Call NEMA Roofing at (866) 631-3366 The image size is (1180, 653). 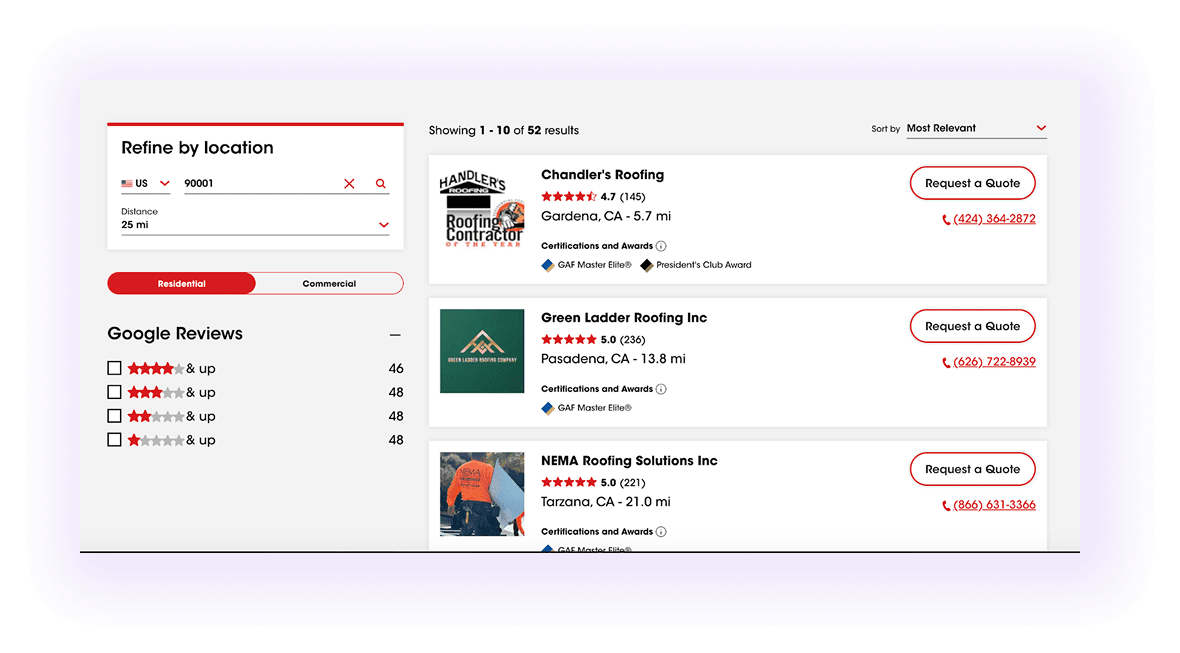tap(994, 505)
